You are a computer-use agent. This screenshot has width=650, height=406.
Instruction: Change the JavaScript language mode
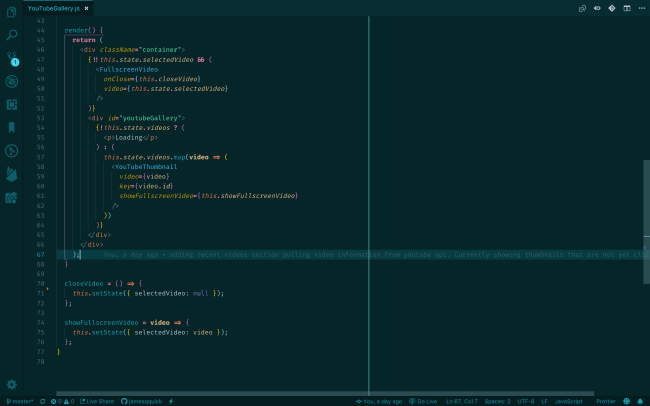[568, 401]
